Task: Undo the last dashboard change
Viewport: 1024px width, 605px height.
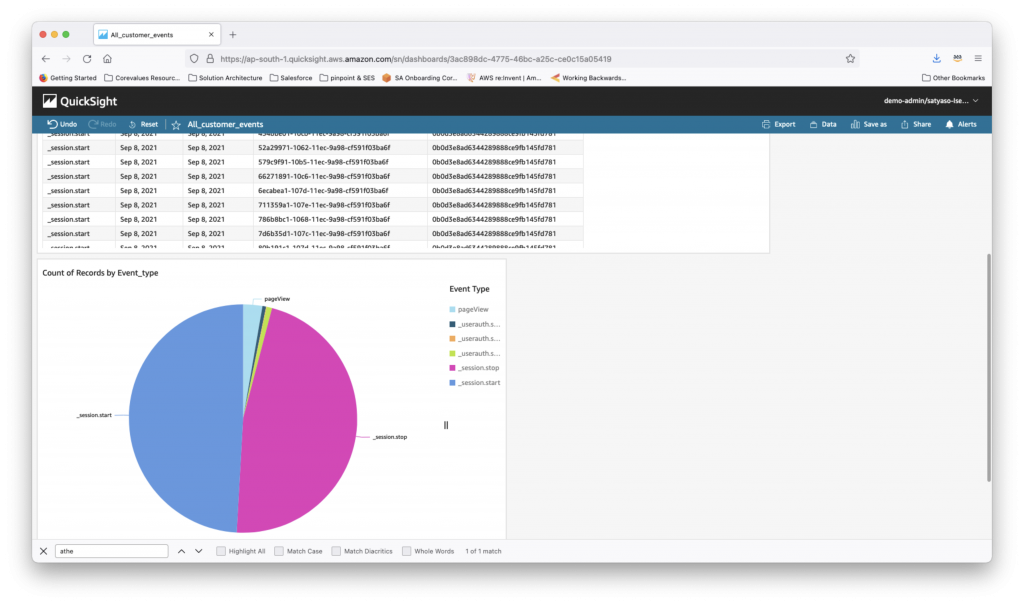Action: (61, 124)
